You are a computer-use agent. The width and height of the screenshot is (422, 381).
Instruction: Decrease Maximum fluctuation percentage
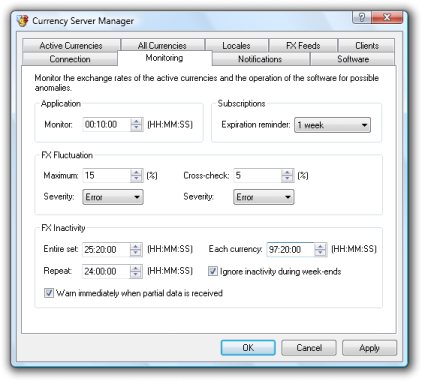[136, 179]
